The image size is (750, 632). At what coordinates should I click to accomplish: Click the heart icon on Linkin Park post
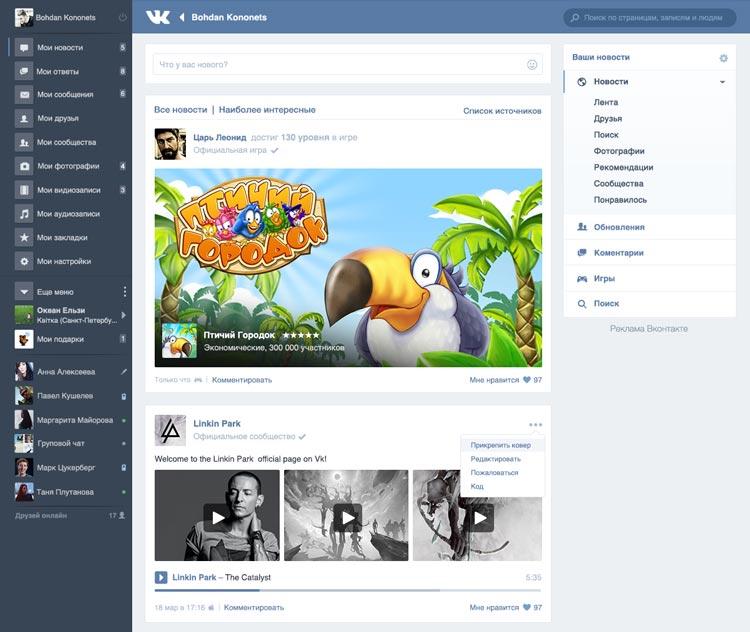[x=527, y=607]
